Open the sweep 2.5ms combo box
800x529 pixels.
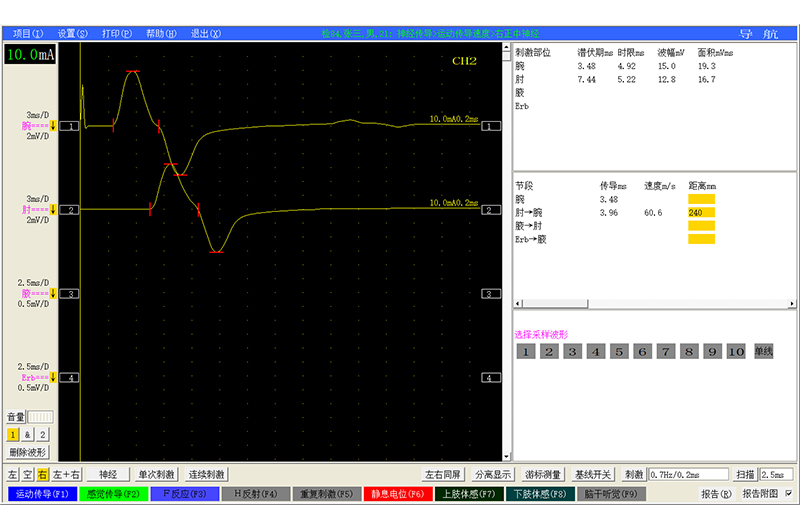776,474
